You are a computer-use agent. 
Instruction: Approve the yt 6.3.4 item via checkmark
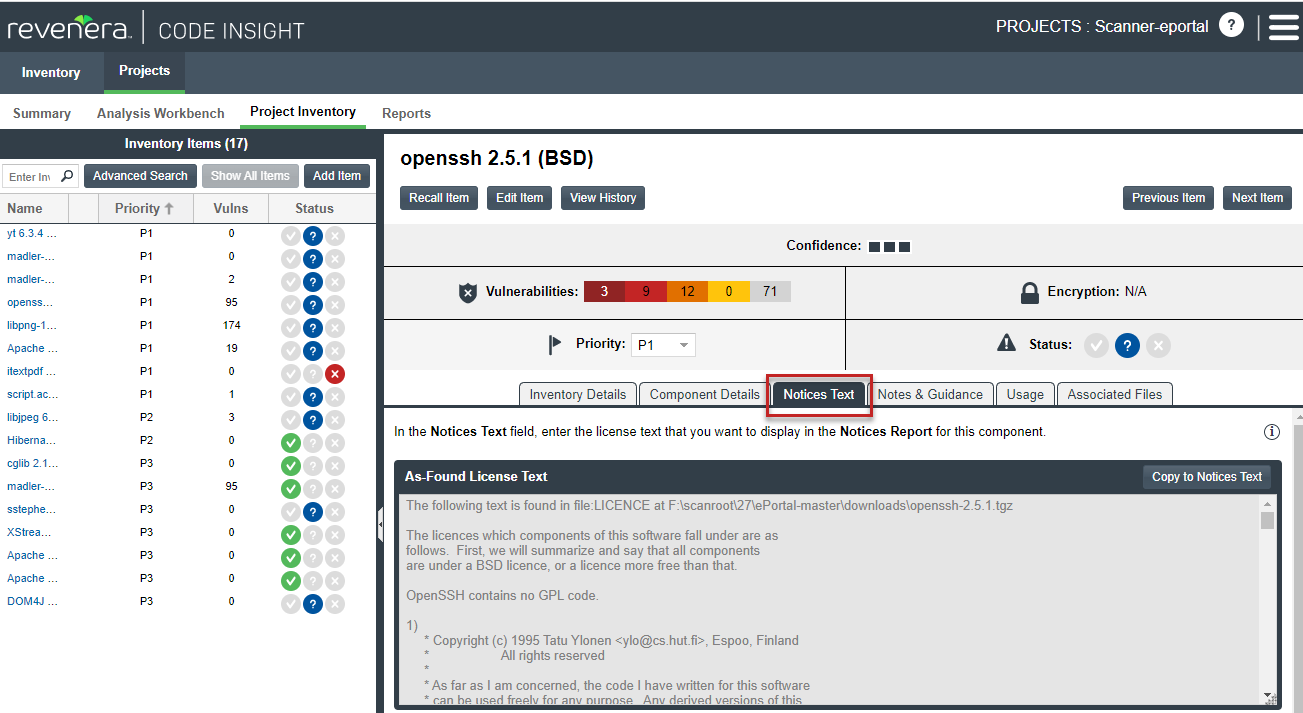coord(291,235)
